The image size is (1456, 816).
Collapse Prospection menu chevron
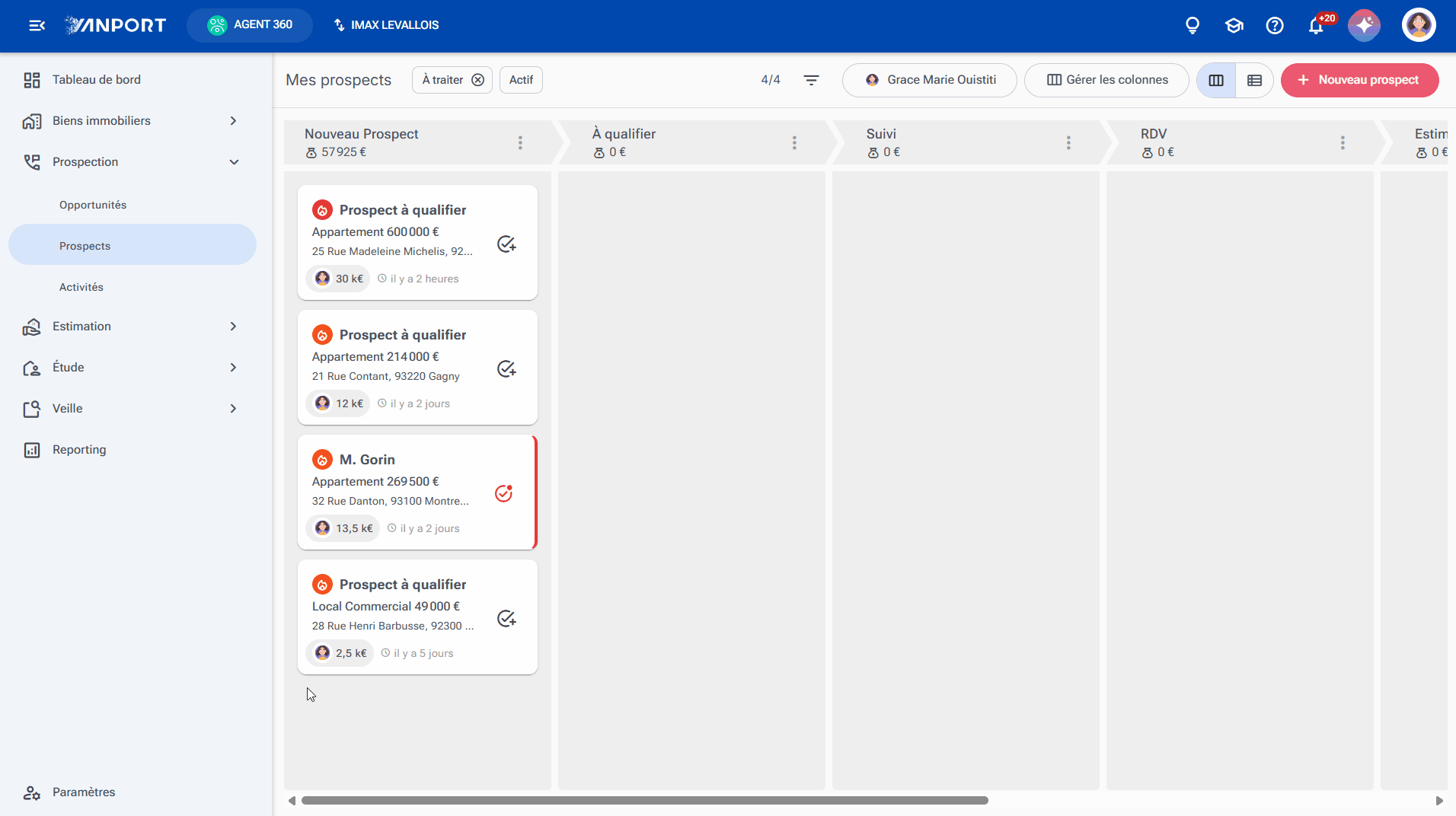coord(234,162)
